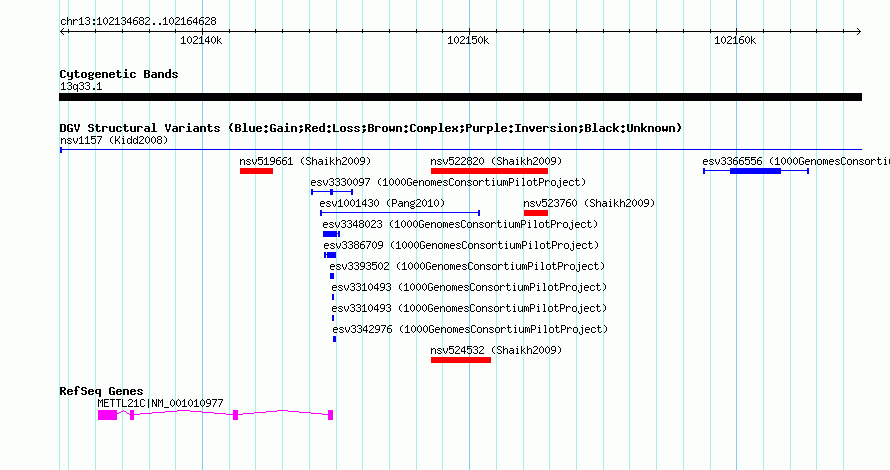Select the red nsv522820 loss bar

[489, 171]
